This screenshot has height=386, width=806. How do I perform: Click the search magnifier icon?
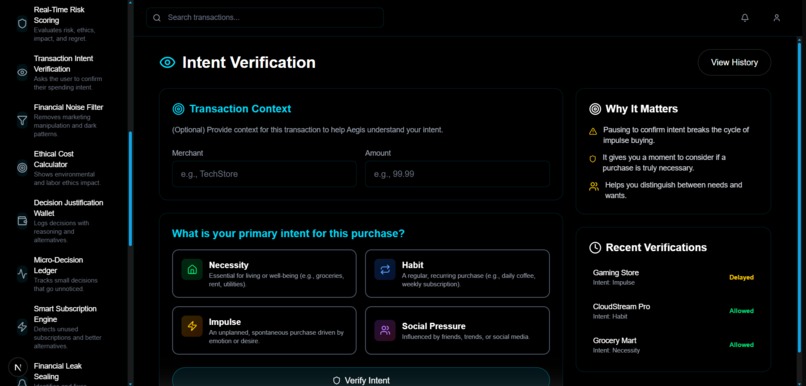[x=157, y=17]
